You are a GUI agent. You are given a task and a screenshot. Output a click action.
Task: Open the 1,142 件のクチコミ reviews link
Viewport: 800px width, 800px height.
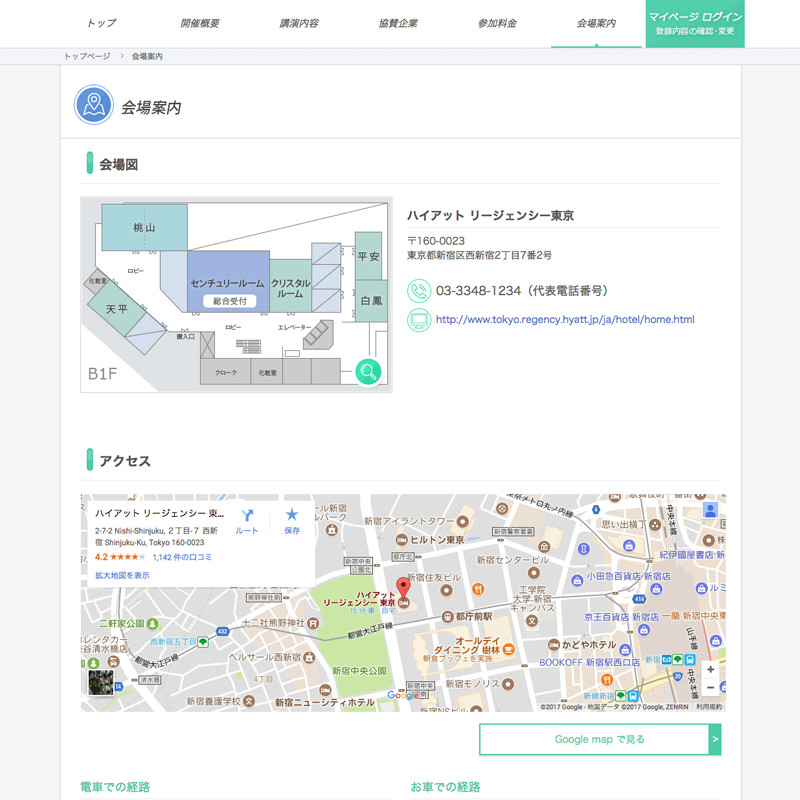coord(182,557)
